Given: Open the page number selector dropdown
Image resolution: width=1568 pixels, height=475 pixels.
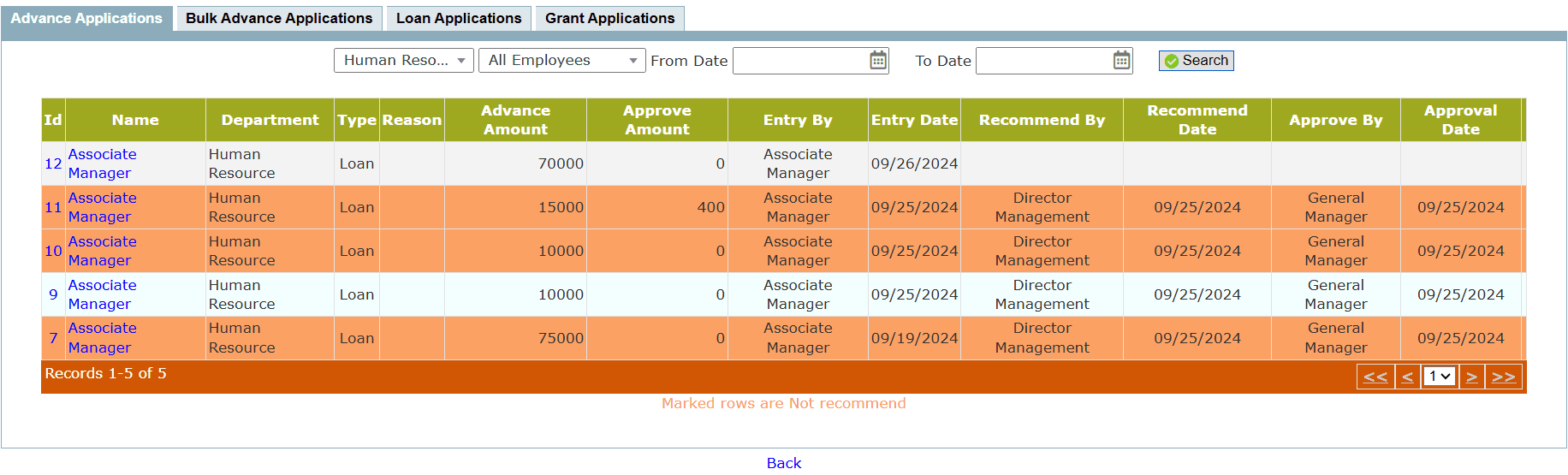Looking at the screenshot, I should 1440,377.
